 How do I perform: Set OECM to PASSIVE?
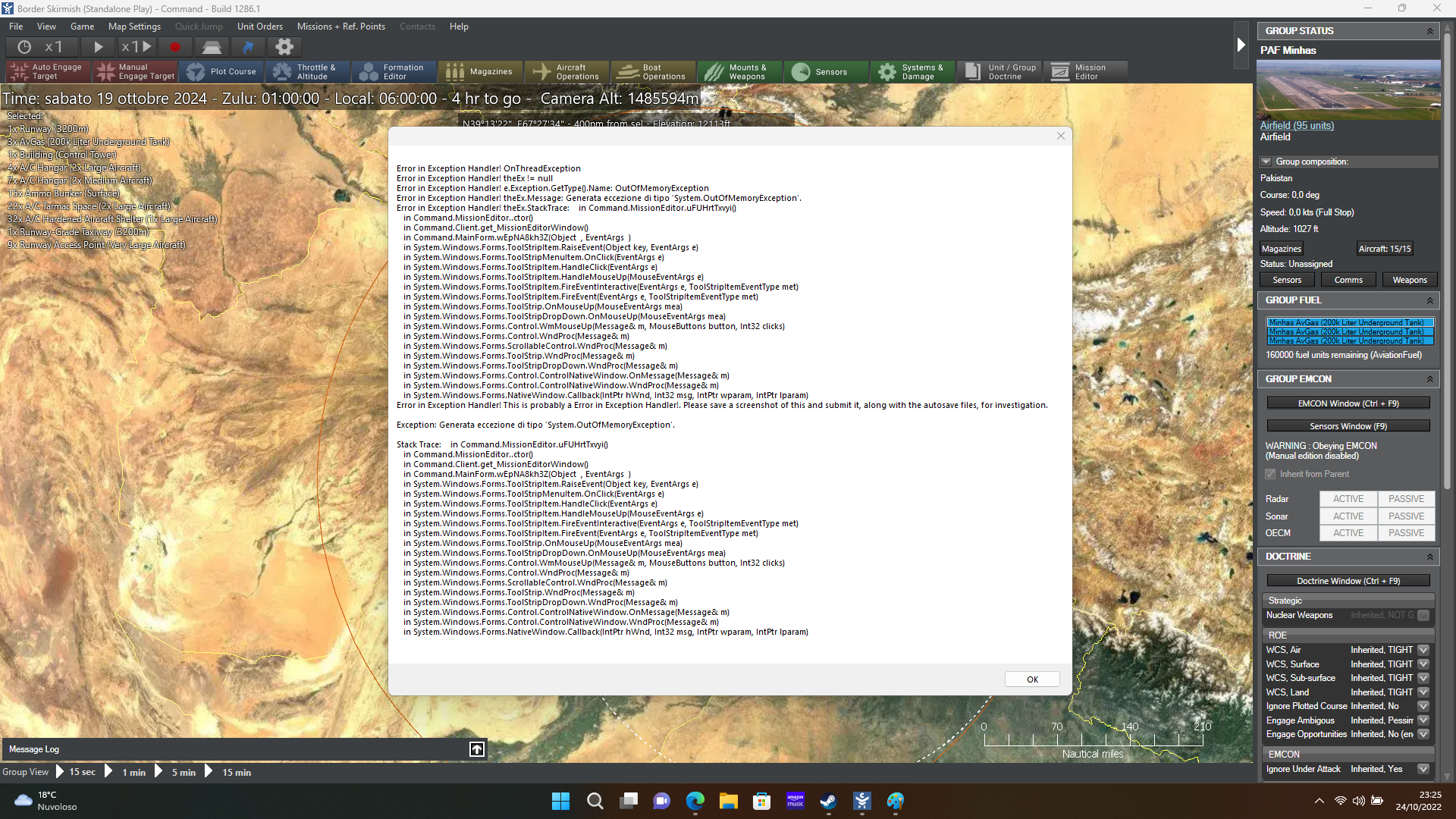(x=1406, y=533)
